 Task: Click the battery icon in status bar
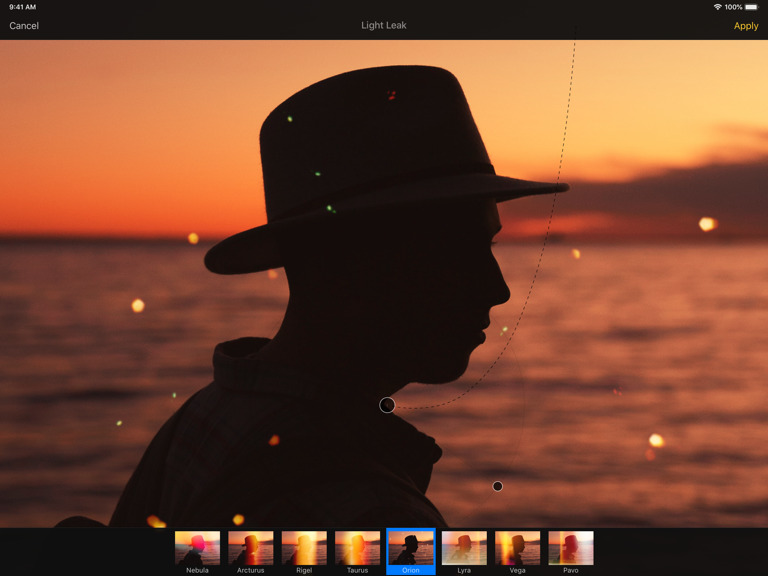(751, 7)
